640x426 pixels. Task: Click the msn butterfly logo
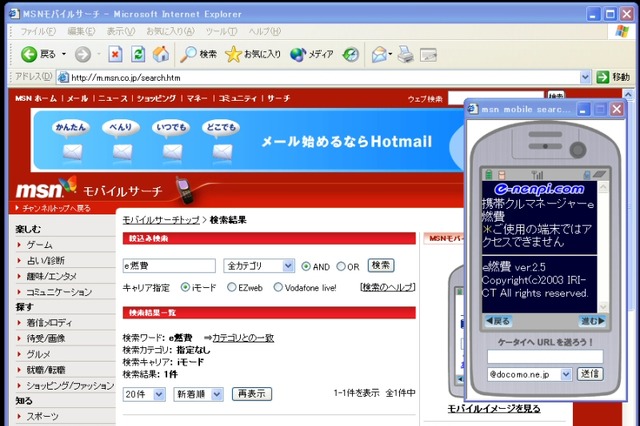(x=47, y=188)
